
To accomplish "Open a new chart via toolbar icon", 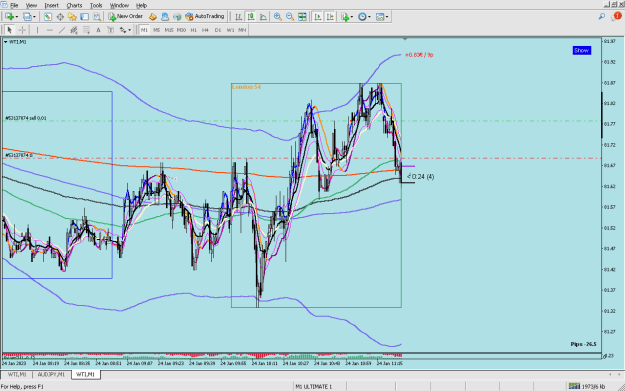I will (x=9, y=17).
